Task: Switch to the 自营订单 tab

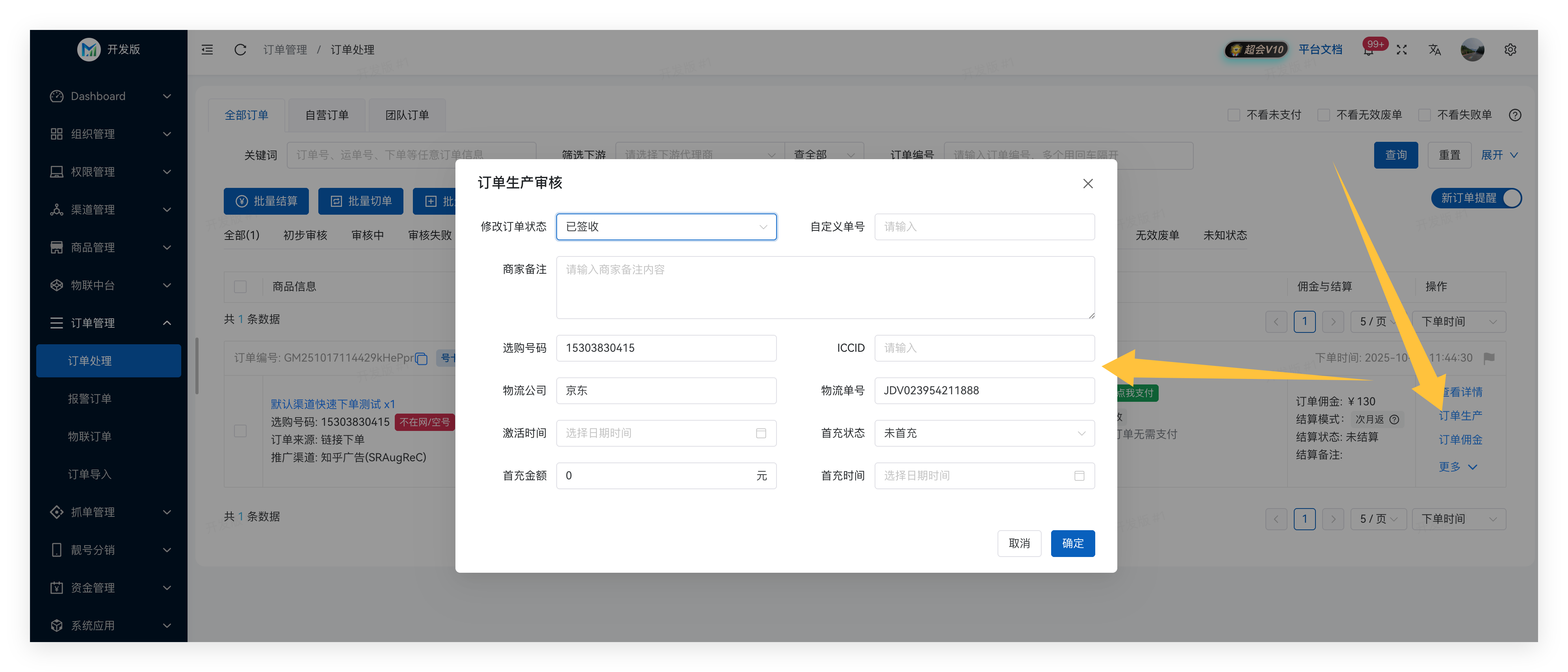Action: tap(326, 115)
